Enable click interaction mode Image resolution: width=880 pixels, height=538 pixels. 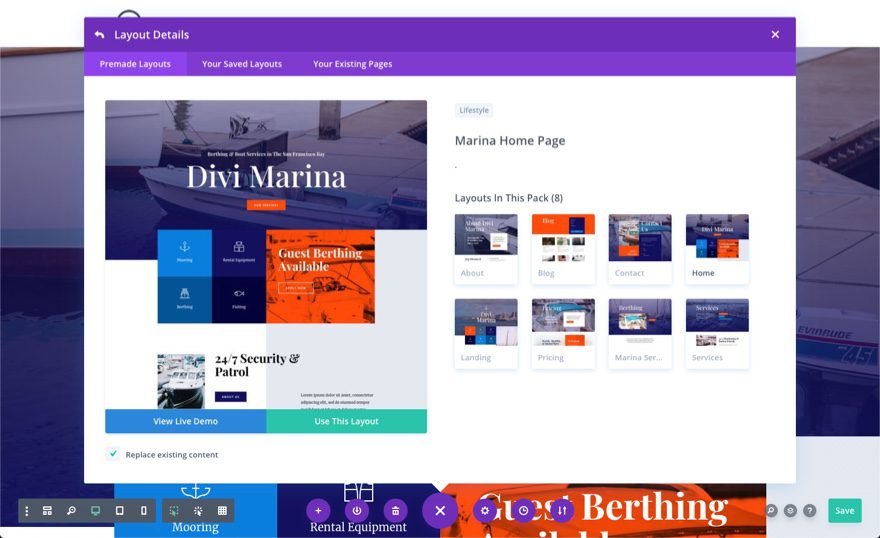[x=174, y=511]
